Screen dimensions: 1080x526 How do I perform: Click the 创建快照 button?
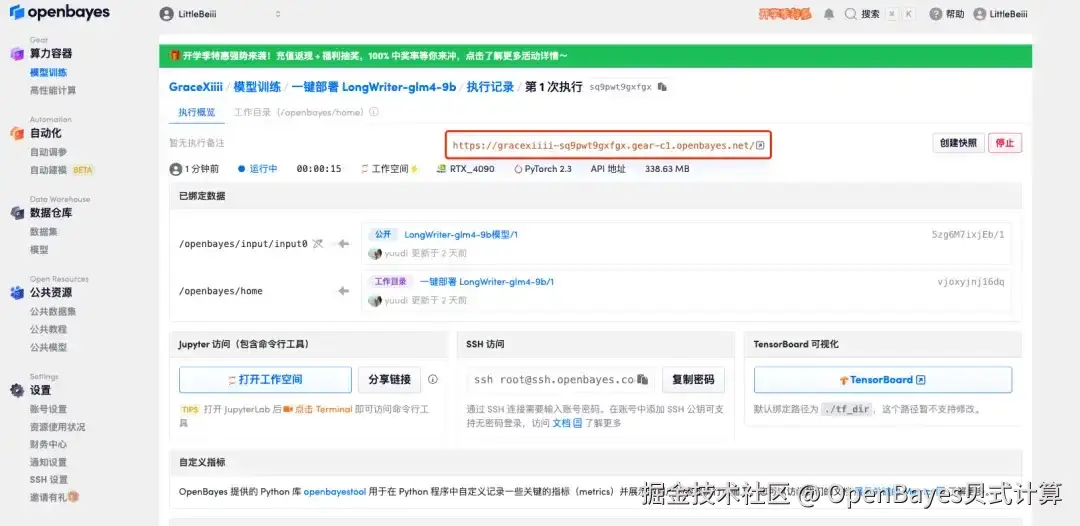pyautogui.click(x=958, y=143)
